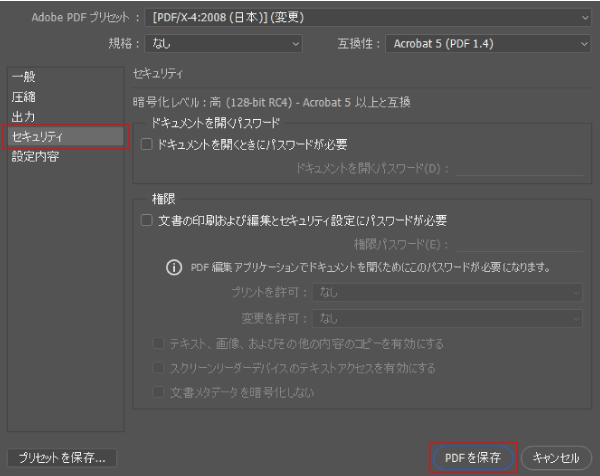Click the セキュリティ panel heading text

(x=158, y=74)
